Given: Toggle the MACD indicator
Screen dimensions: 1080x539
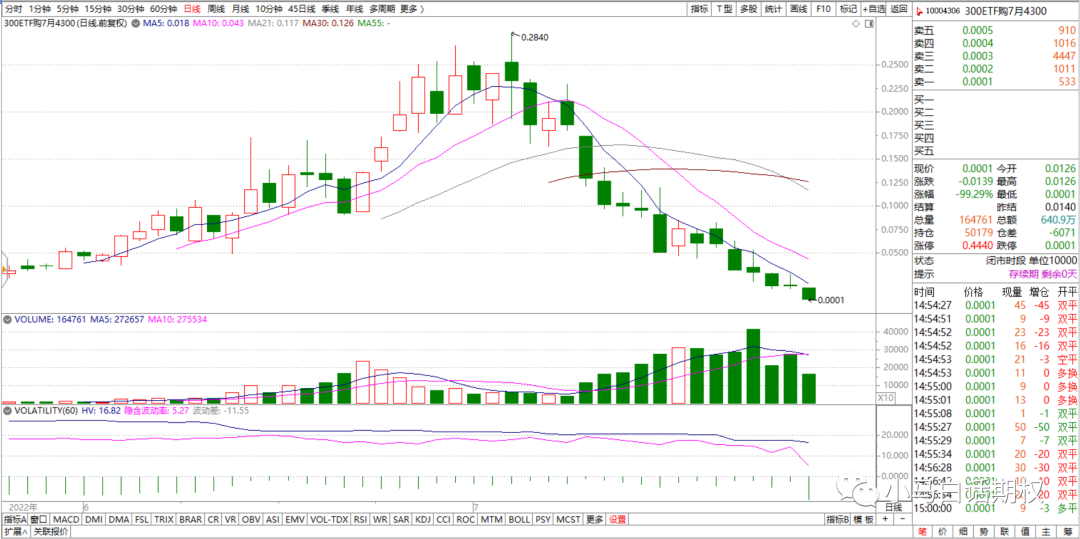Looking at the screenshot, I should (66, 520).
